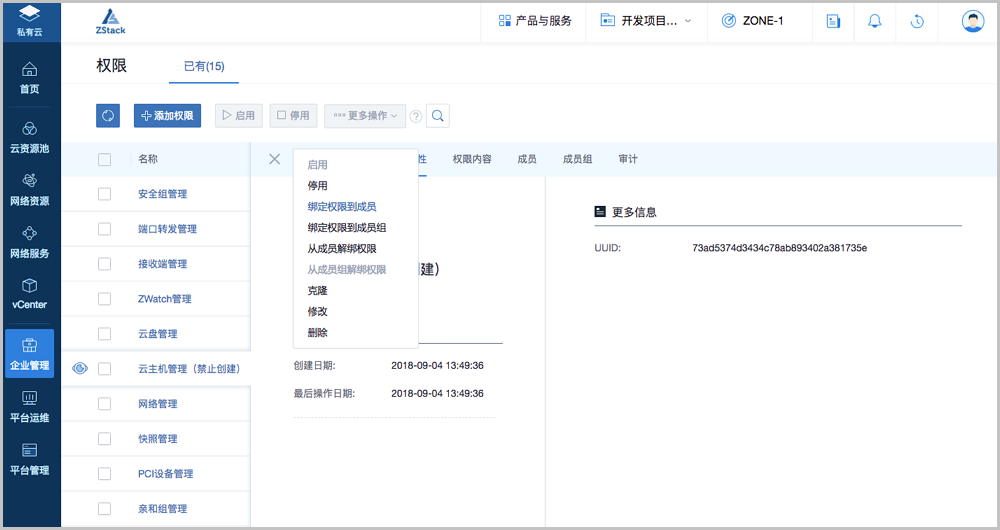Tick the checkbox for ZWatch管理
This screenshot has width=1000, height=530.
(105, 299)
